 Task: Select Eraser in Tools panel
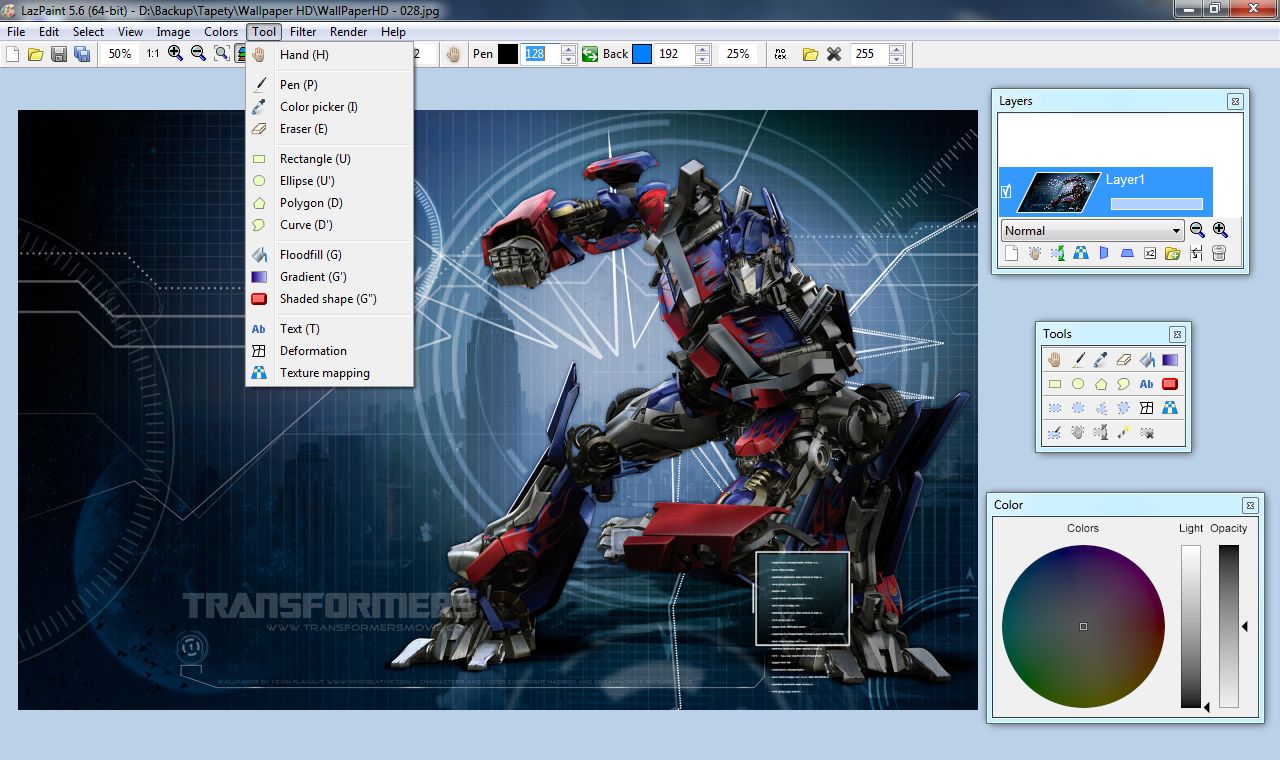(1124, 359)
